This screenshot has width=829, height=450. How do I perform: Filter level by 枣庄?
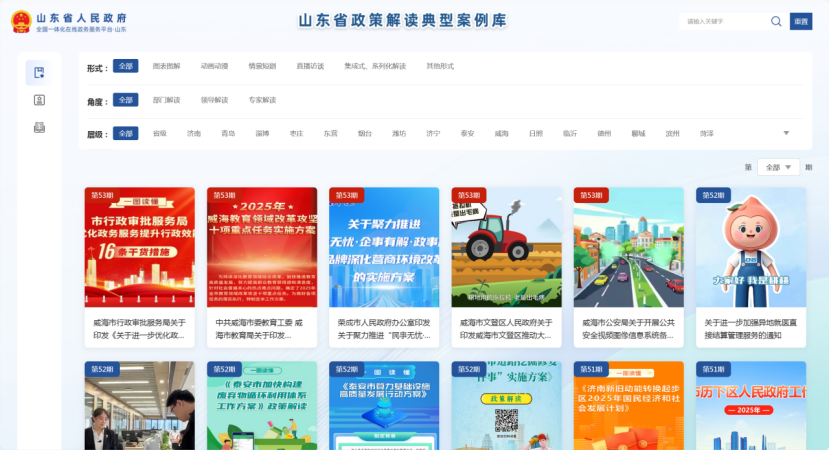click(x=296, y=134)
